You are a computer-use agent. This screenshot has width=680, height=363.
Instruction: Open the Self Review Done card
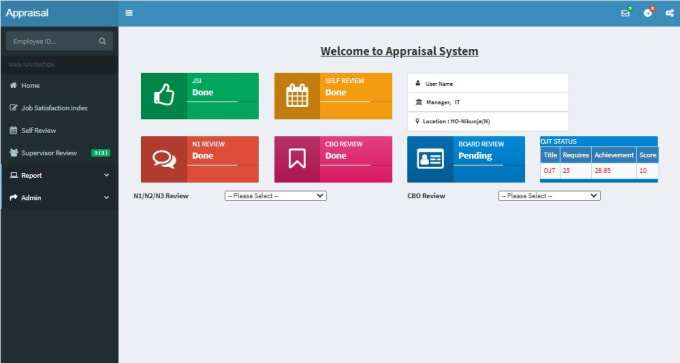pyautogui.click(x=333, y=96)
